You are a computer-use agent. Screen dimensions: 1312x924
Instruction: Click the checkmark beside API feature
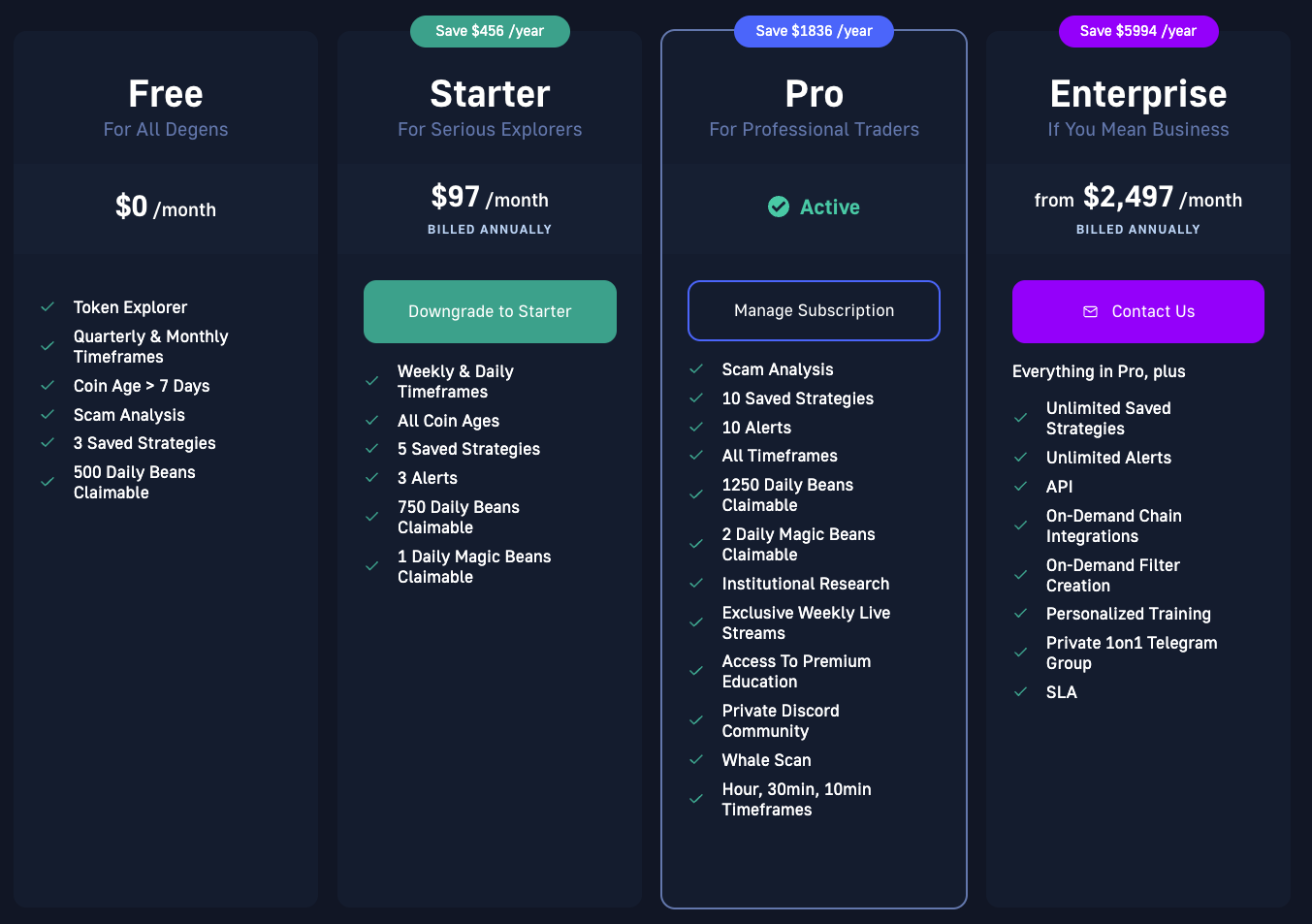tap(1020, 487)
